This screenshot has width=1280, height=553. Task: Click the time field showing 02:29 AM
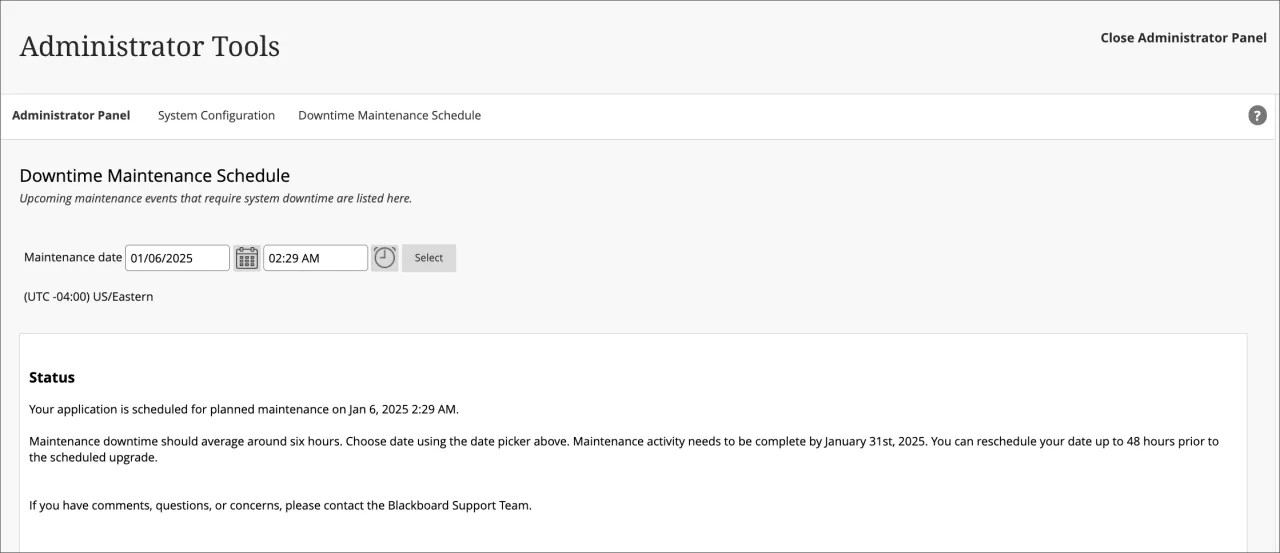315,258
